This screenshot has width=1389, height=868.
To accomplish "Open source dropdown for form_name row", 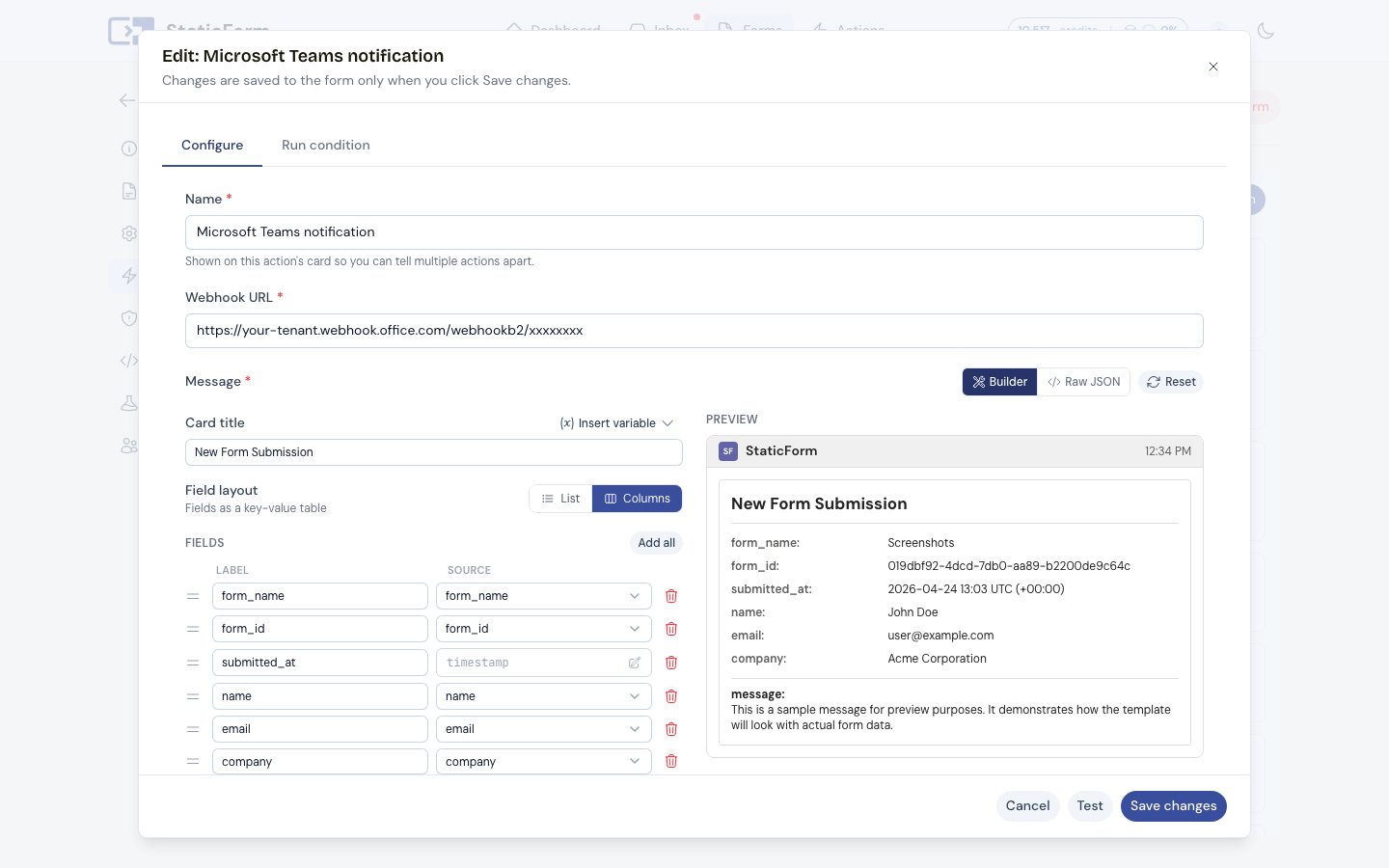I will [x=543, y=596].
